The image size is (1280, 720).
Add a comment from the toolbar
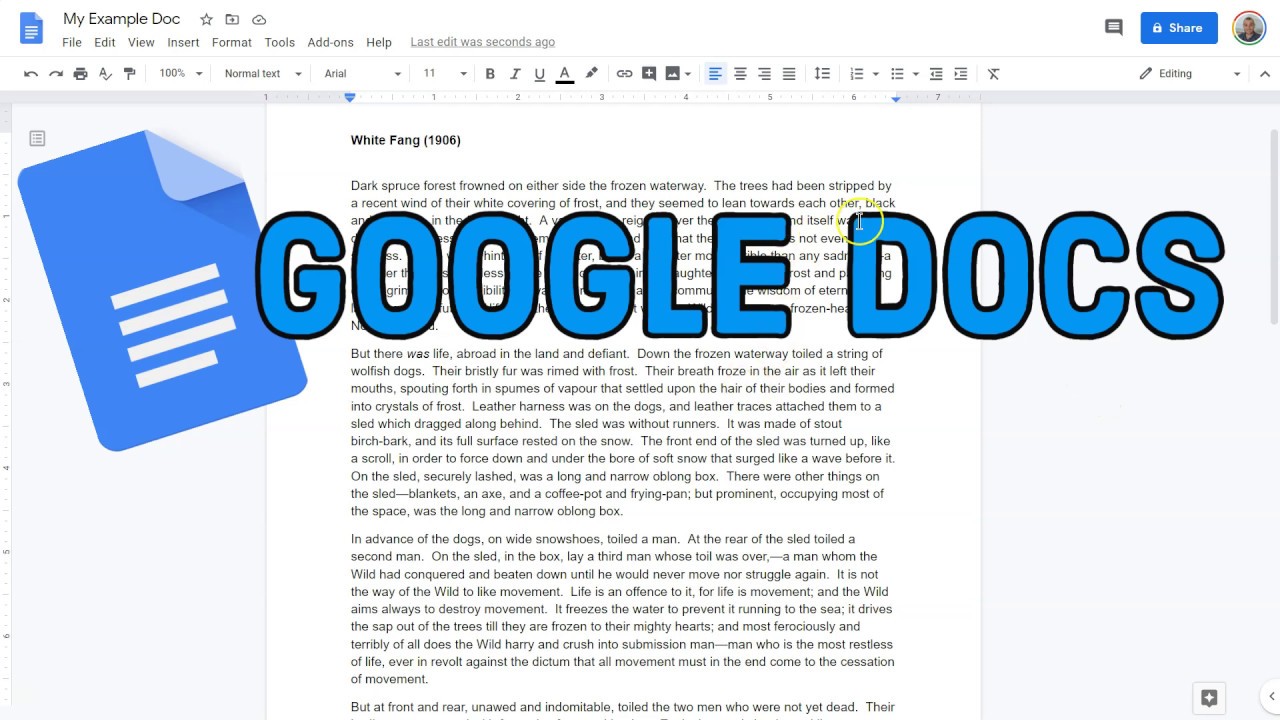click(649, 74)
